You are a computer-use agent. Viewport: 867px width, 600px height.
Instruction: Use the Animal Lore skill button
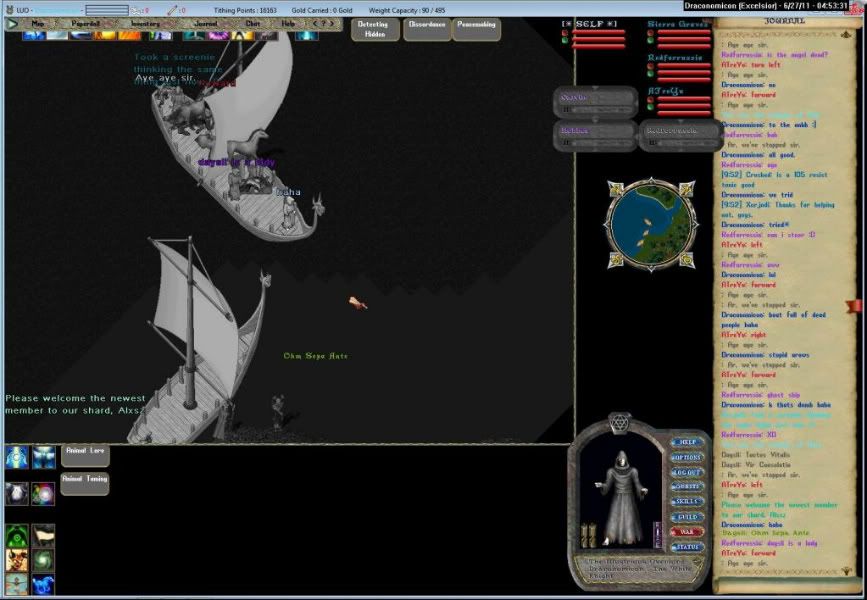click(85, 456)
